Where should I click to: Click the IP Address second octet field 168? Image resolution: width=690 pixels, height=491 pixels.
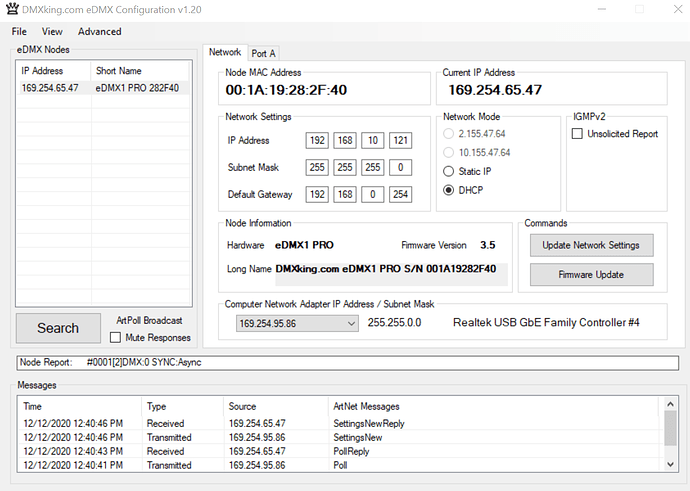click(345, 140)
